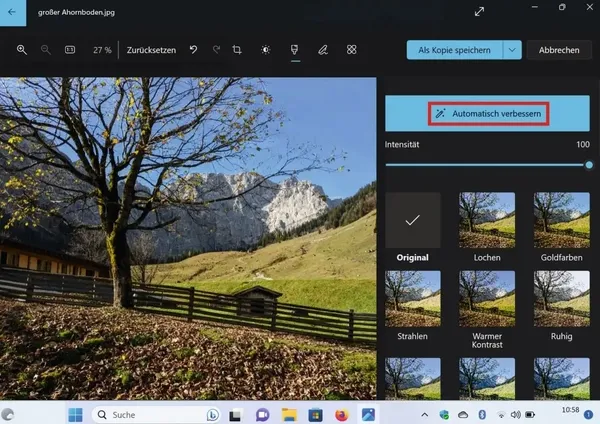Click Automatisch verbessern button

(x=489, y=114)
